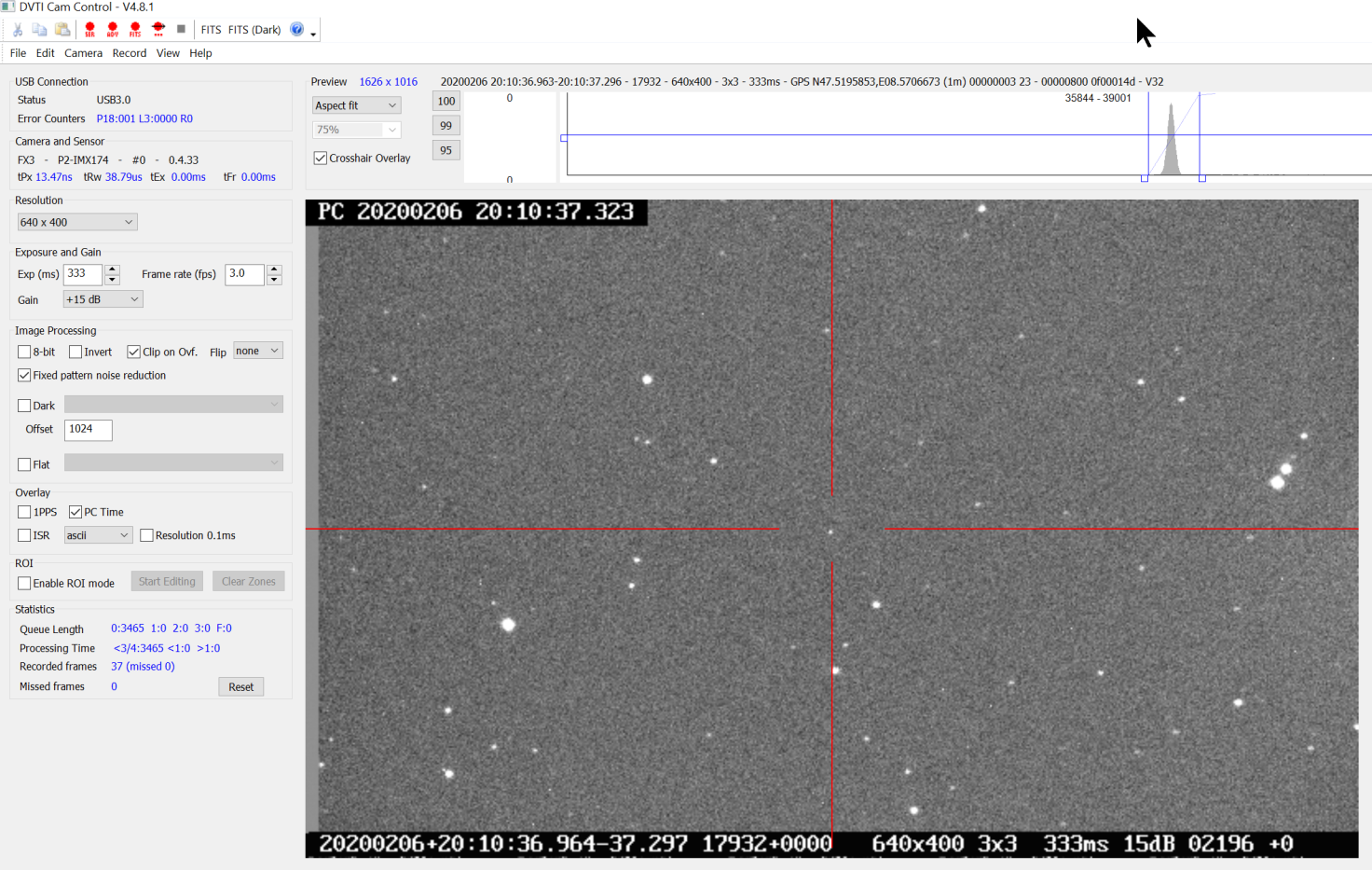Decrease exposure with the down spinner arrow
The image size is (1372, 870).
(x=112, y=280)
